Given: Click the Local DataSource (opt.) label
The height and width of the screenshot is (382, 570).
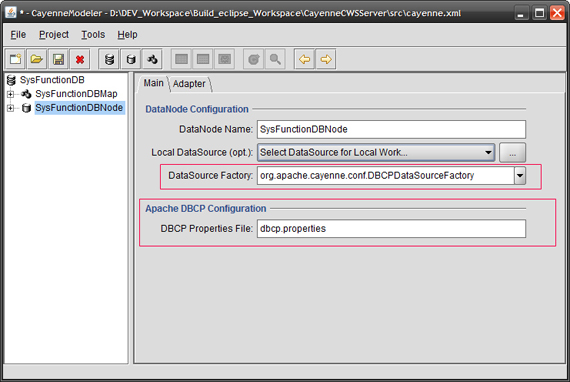Looking at the screenshot, I should click(x=202, y=152).
